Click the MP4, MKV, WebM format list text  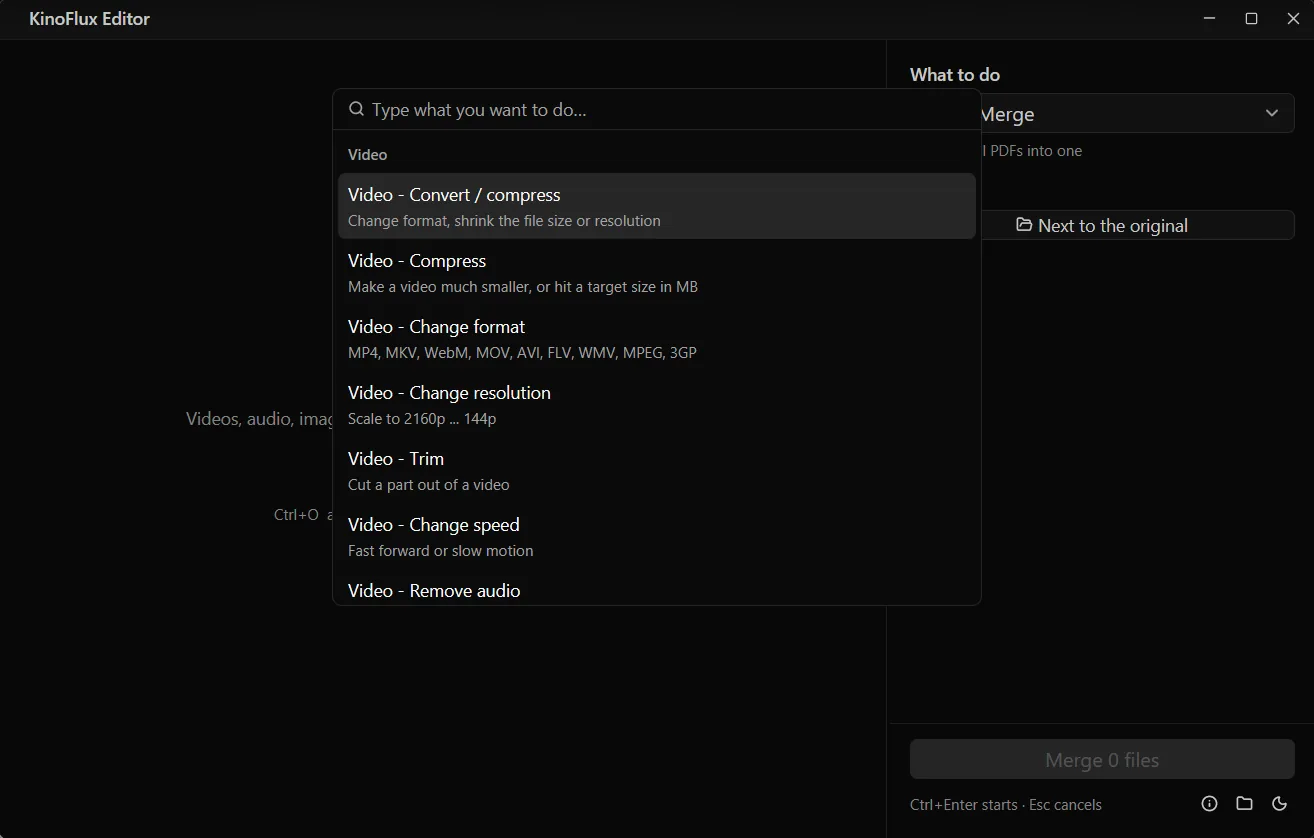click(x=522, y=352)
